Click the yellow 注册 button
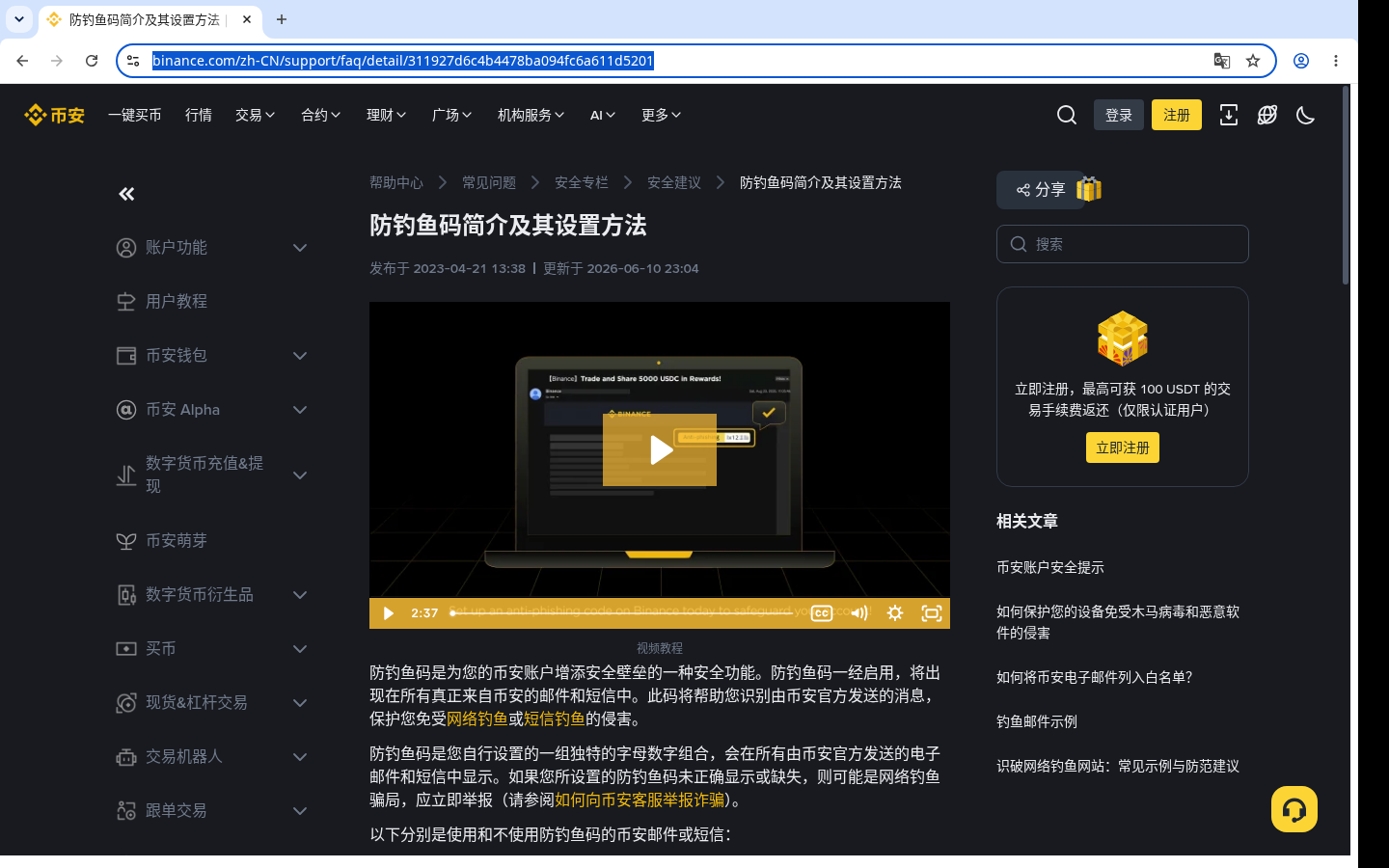This screenshot has height=868, width=1389. coord(1177,115)
